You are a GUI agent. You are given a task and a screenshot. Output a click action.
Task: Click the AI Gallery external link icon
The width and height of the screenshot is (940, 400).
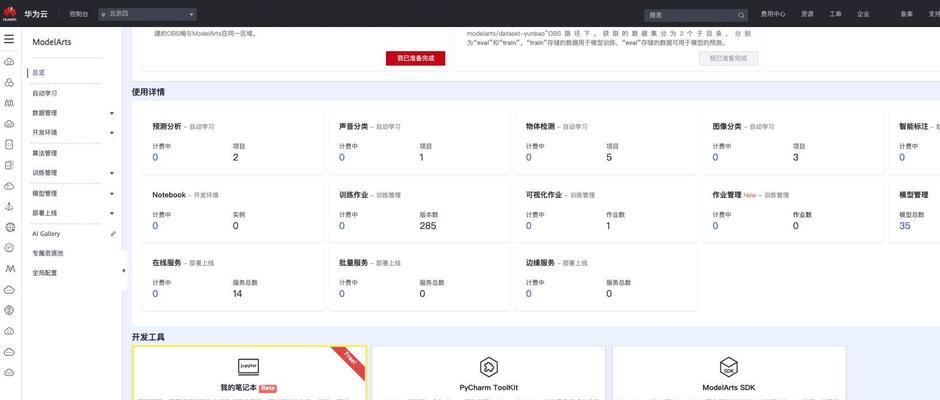point(113,234)
